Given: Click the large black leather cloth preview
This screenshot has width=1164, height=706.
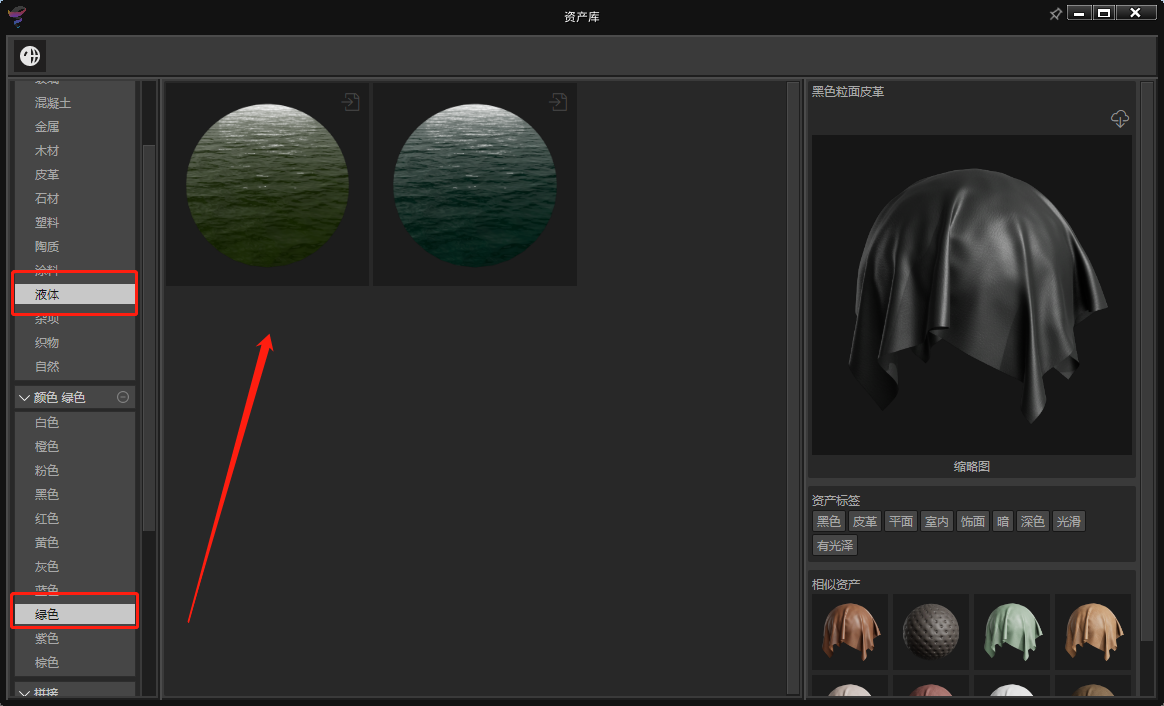Looking at the screenshot, I should coord(972,295).
